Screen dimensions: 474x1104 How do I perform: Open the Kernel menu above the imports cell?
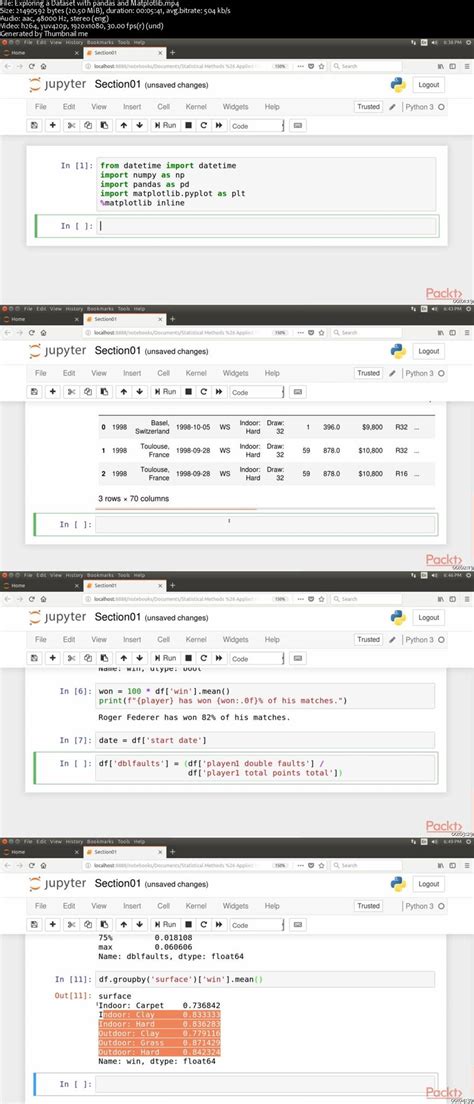click(196, 107)
